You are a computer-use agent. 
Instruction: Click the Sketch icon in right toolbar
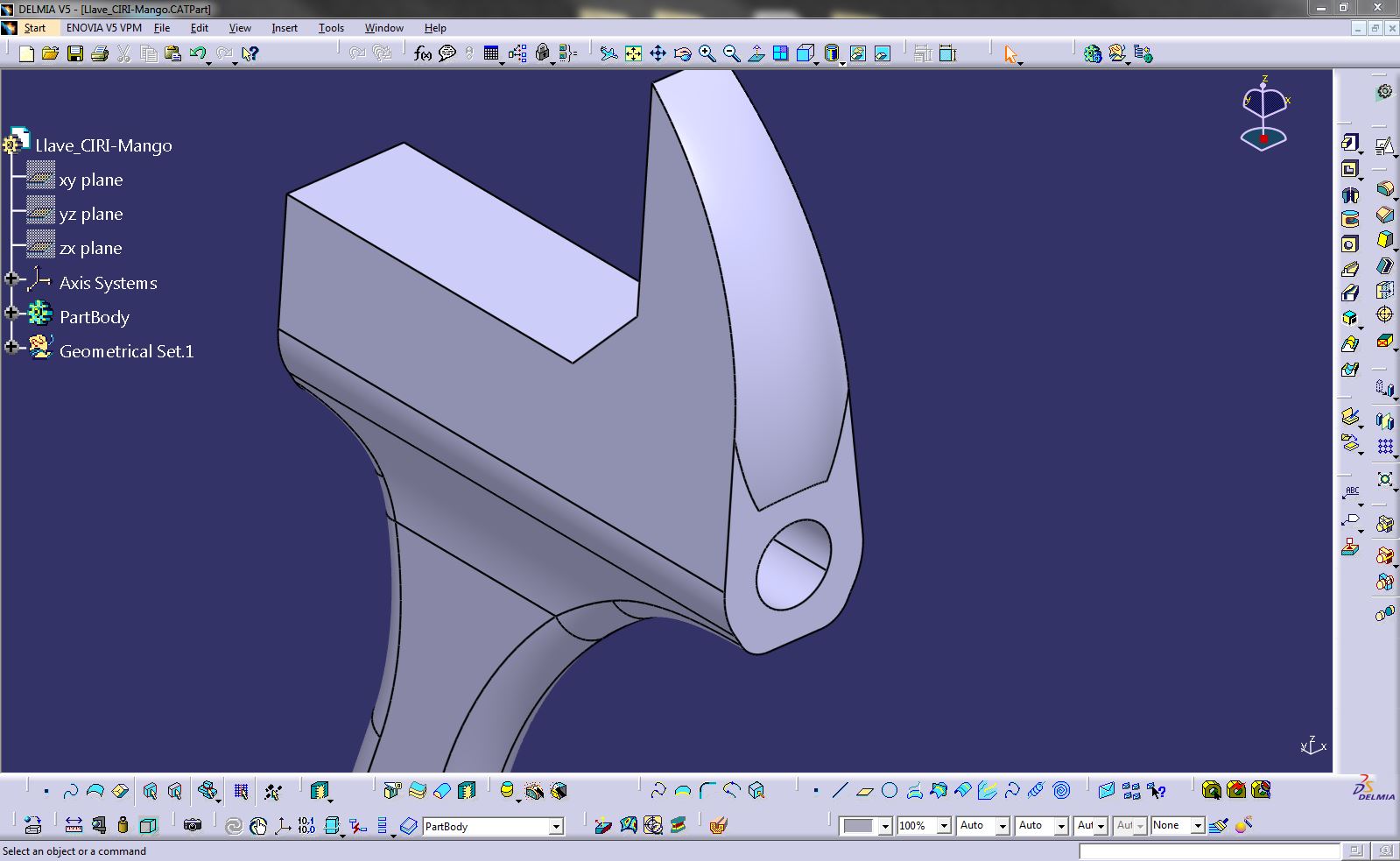point(1384,145)
